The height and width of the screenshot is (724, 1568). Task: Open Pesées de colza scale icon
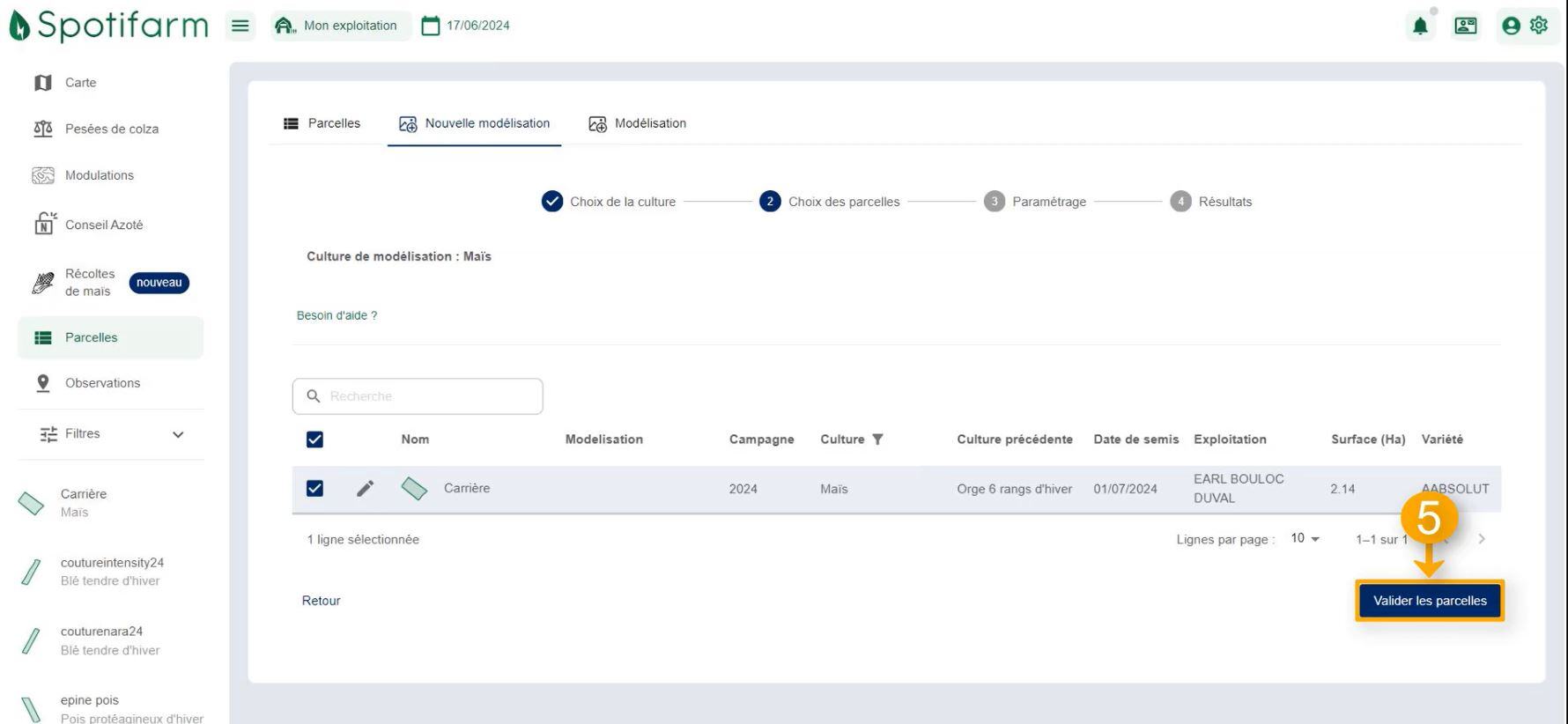42,129
